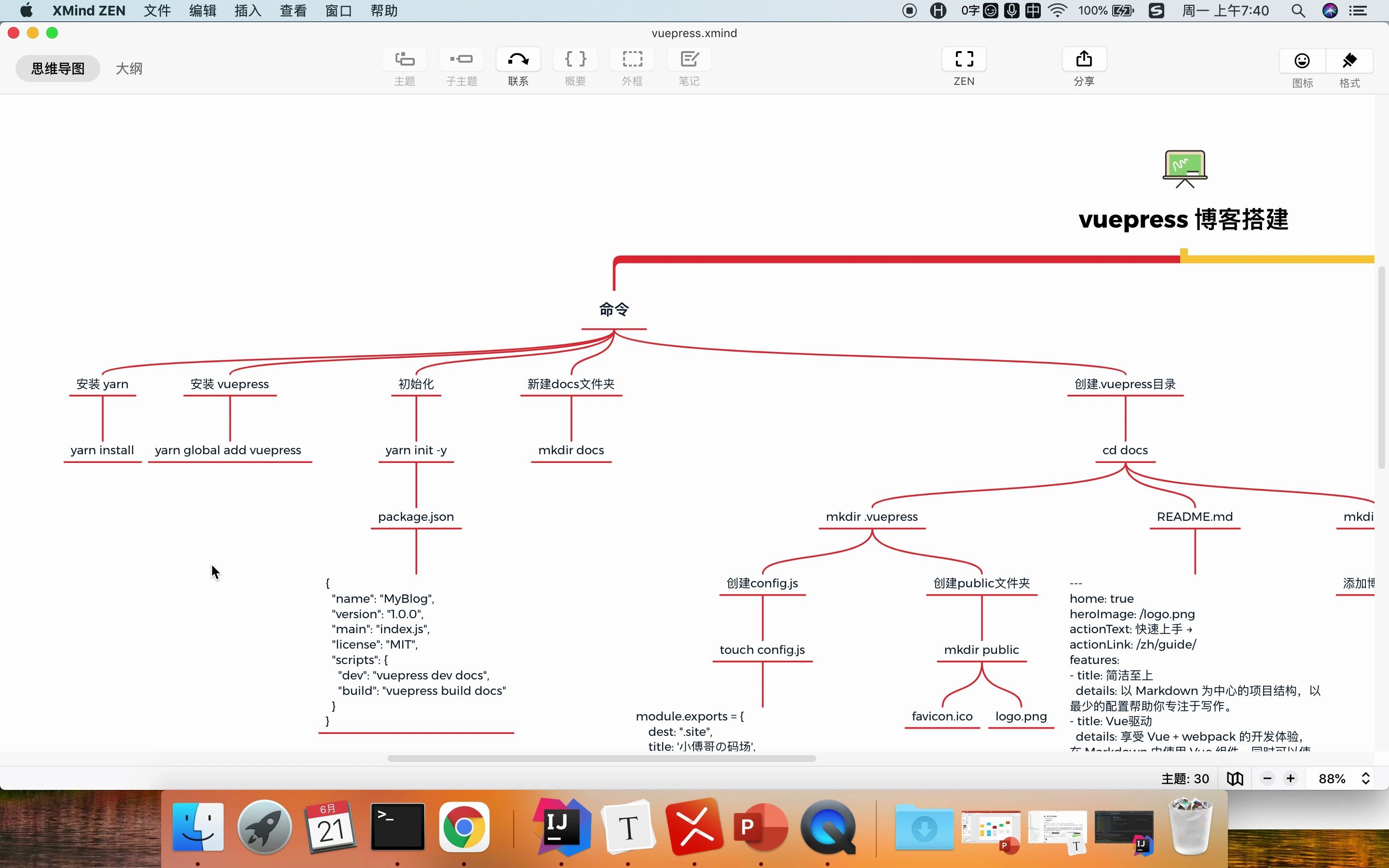
Task: Select the 联系 (Relationship) tool
Action: pos(518,59)
